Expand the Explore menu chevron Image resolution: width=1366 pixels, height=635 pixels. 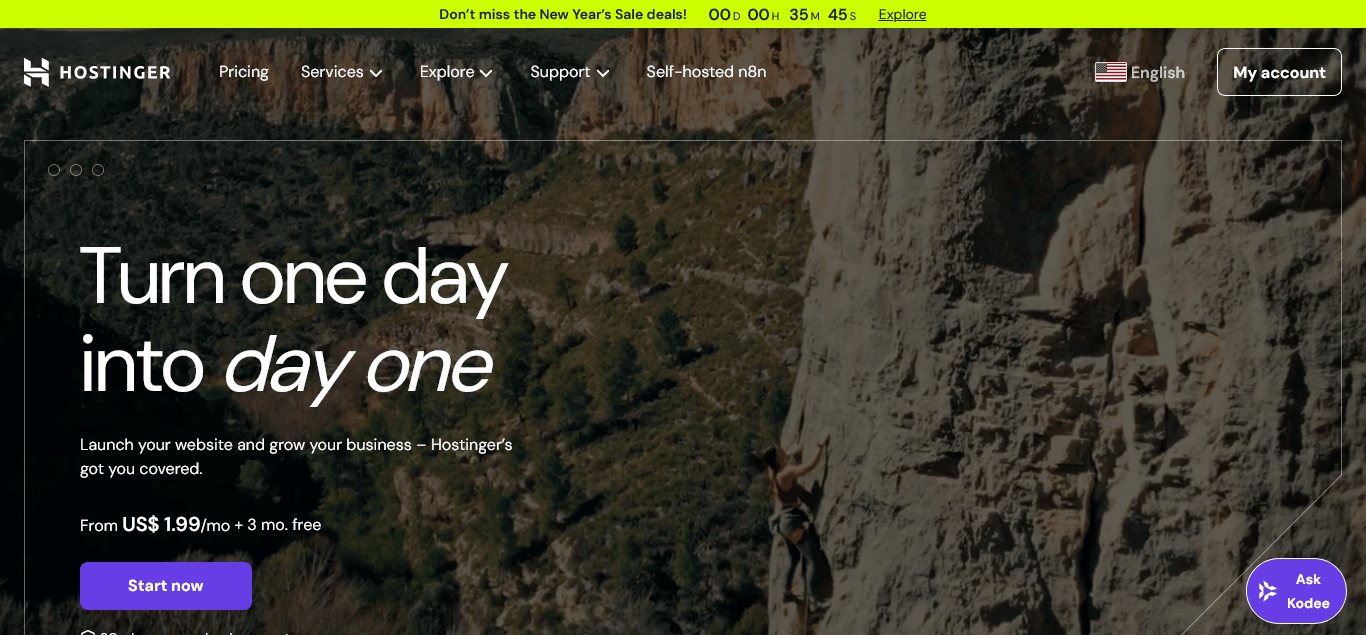pyautogui.click(x=486, y=73)
